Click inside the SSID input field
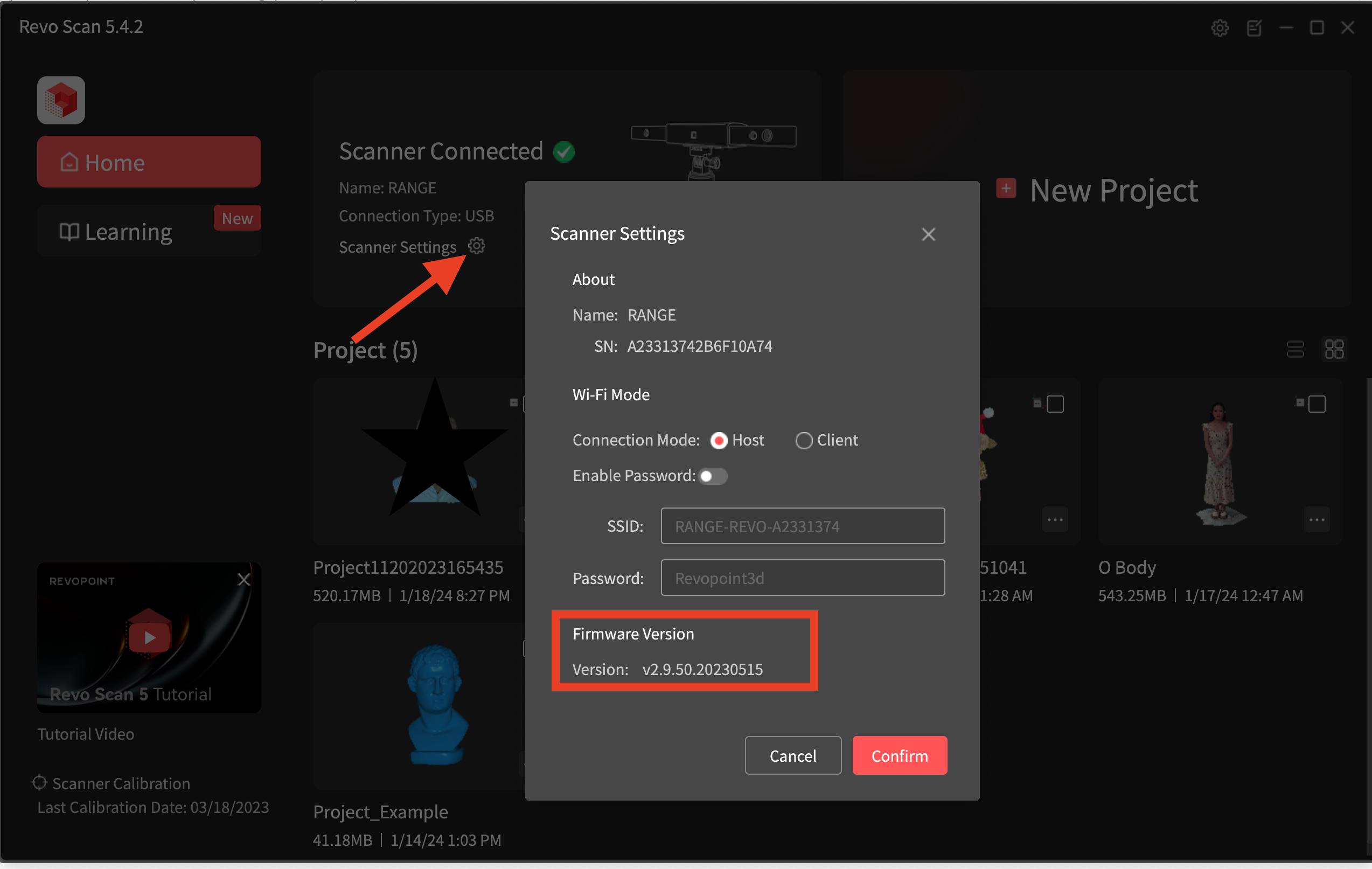 (802, 525)
